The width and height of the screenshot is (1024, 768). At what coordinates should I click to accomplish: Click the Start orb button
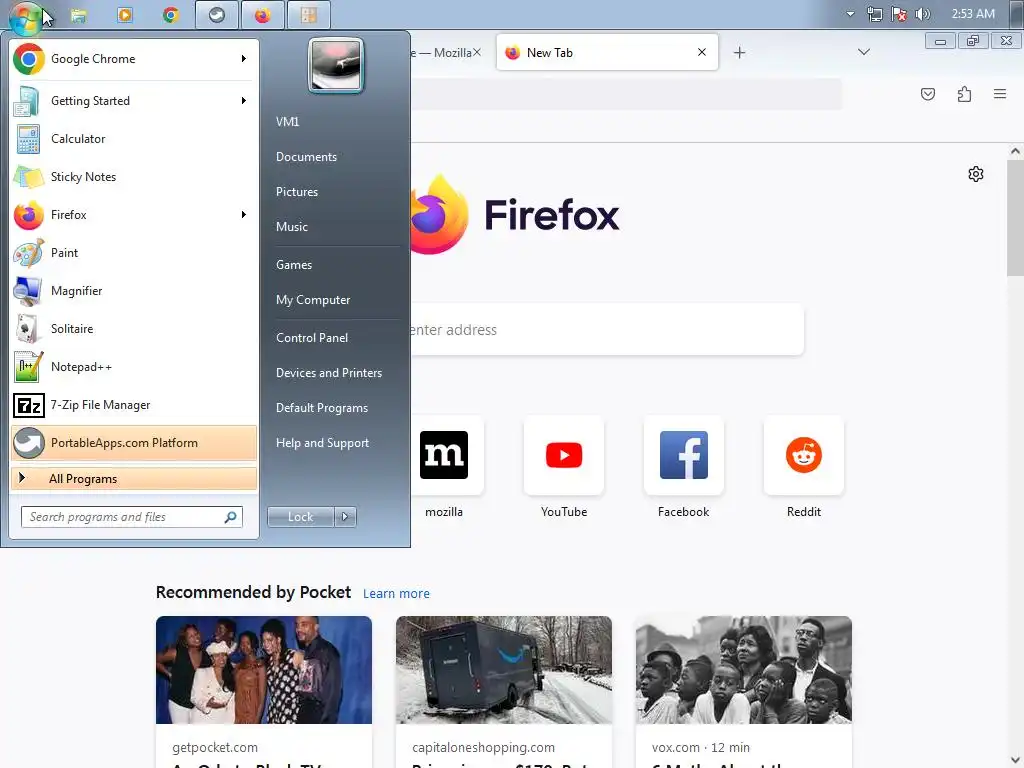pos(25,17)
